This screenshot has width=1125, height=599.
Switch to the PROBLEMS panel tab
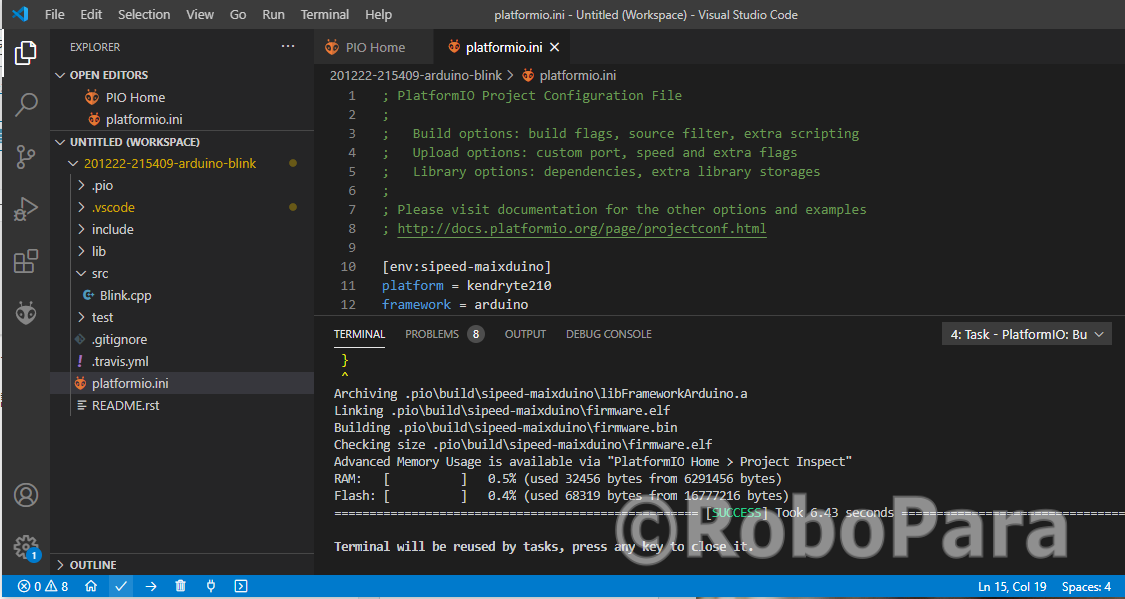(432, 334)
